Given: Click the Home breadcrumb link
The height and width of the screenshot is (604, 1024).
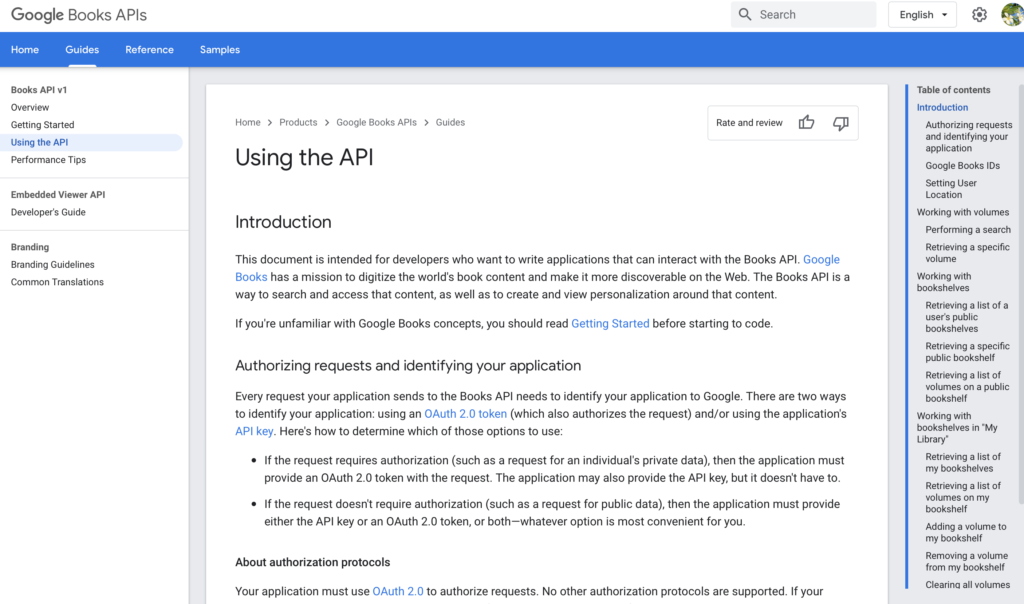Looking at the screenshot, I should pos(248,122).
